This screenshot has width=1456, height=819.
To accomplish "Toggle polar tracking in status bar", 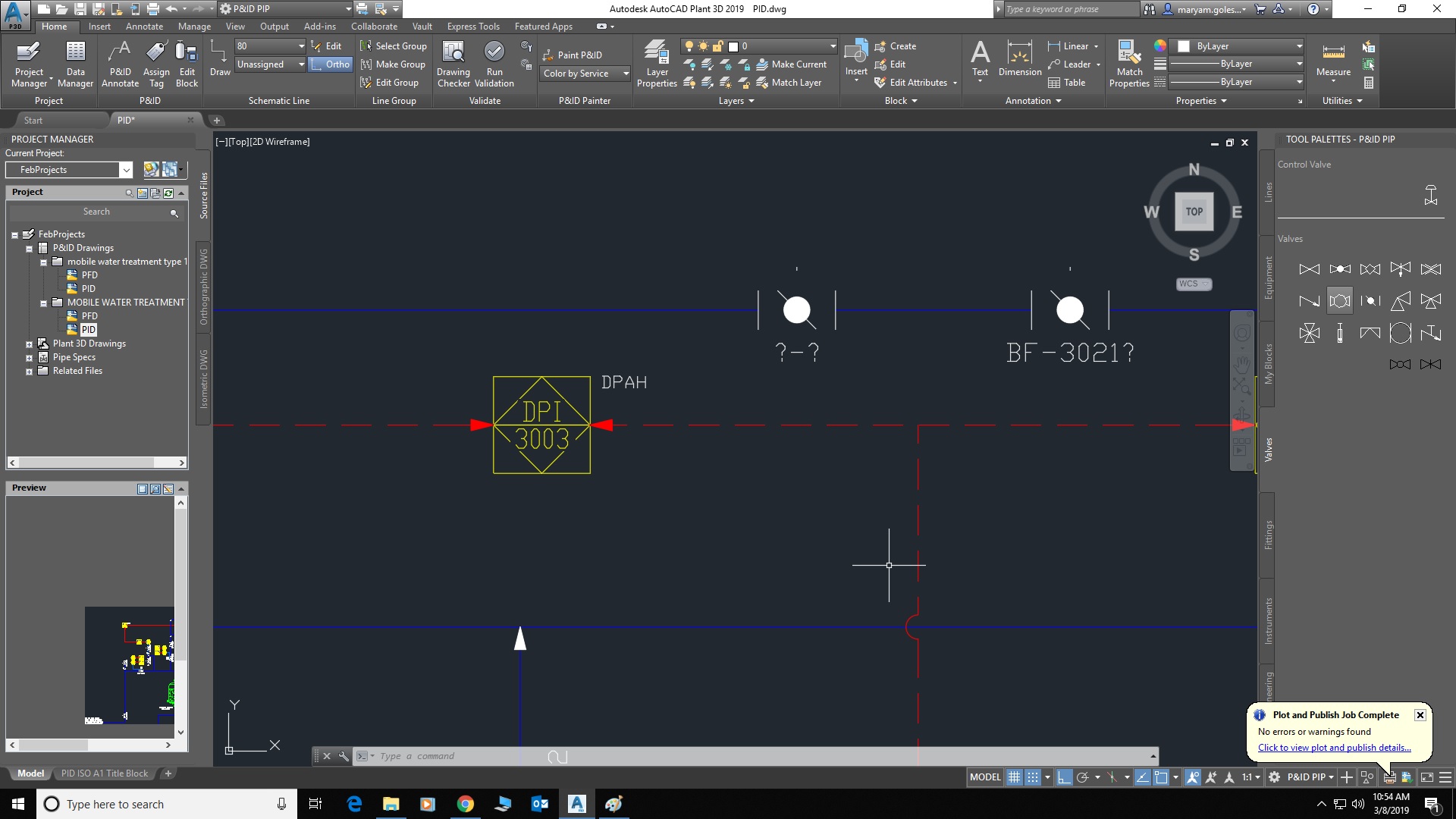I will [x=1083, y=777].
